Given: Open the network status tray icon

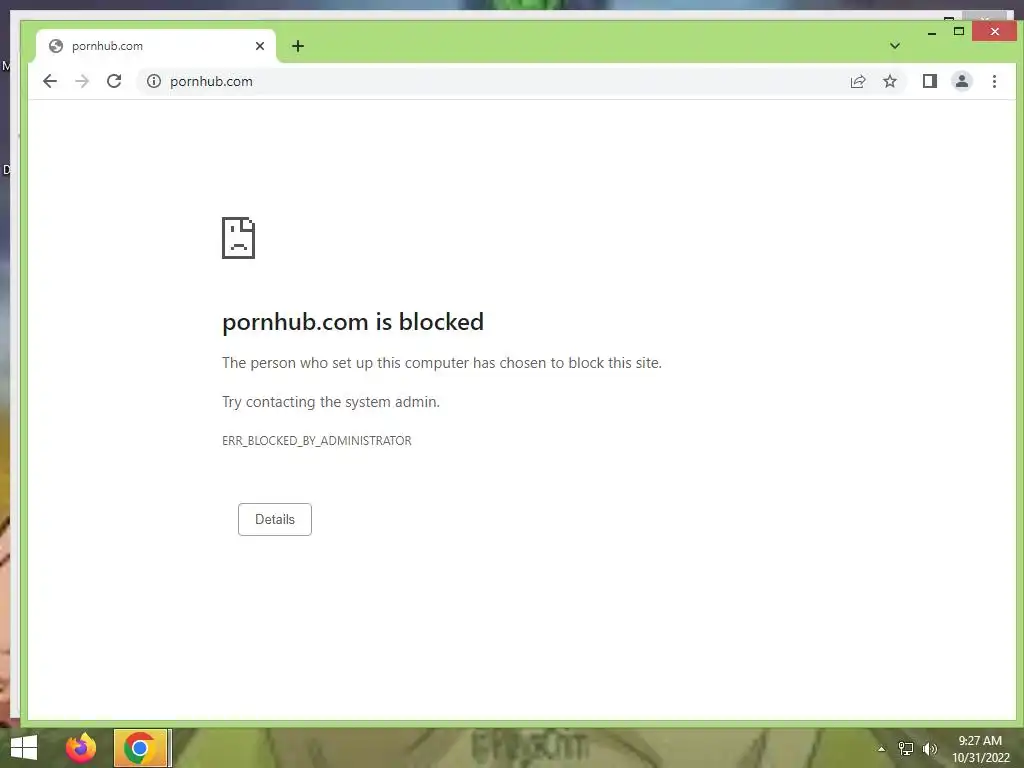Looking at the screenshot, I should click(x=906, y=749).
